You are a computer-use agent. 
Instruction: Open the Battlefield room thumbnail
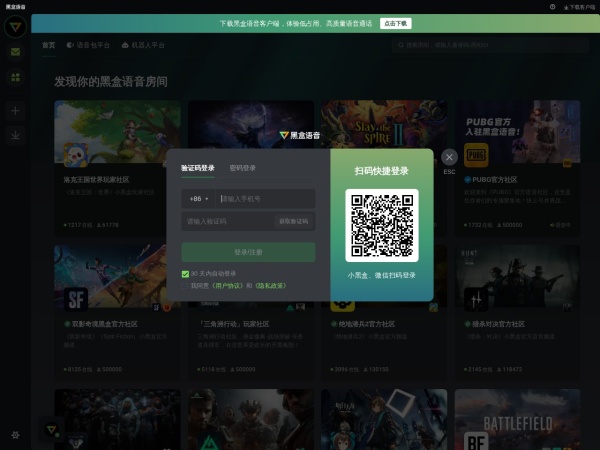[517, 419]
